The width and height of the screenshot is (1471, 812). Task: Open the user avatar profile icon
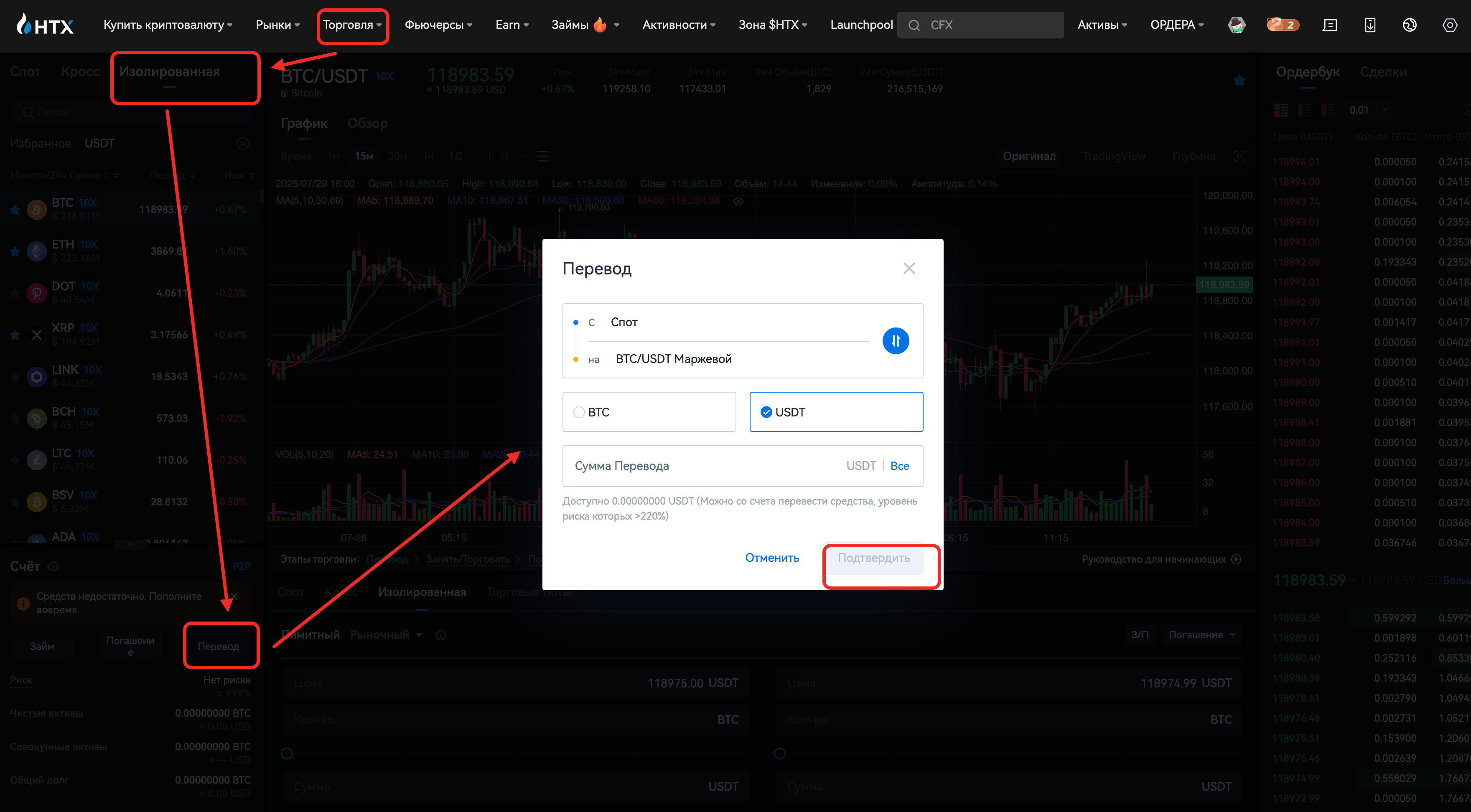coord(1236,25)
